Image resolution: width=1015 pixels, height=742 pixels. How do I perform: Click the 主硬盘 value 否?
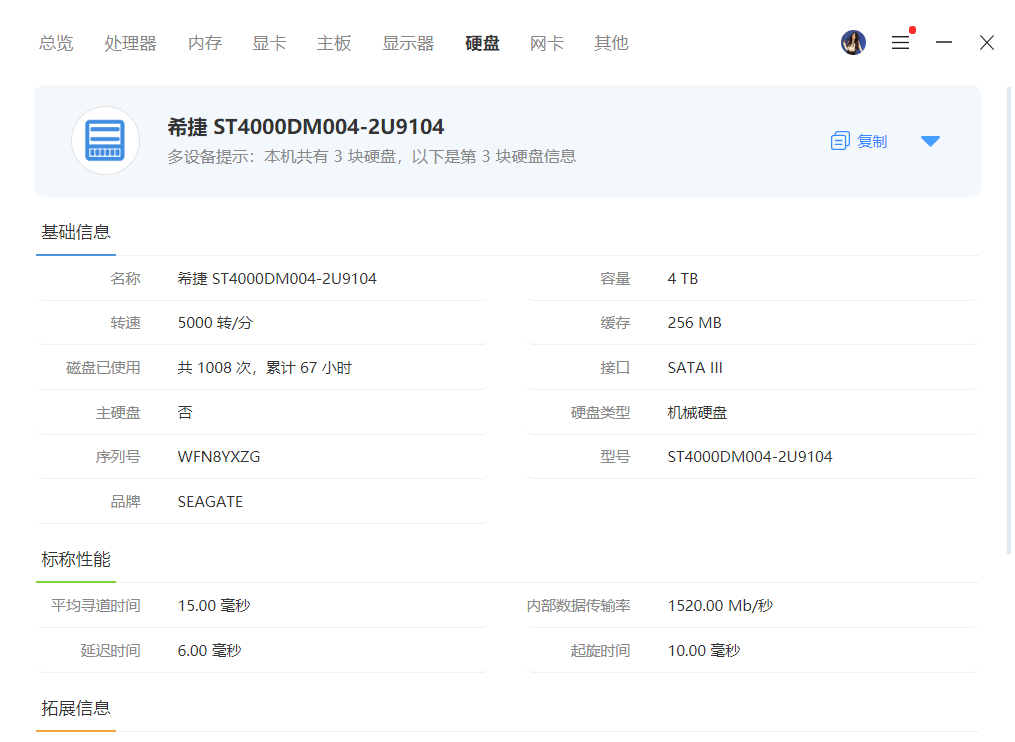[185, 412]
